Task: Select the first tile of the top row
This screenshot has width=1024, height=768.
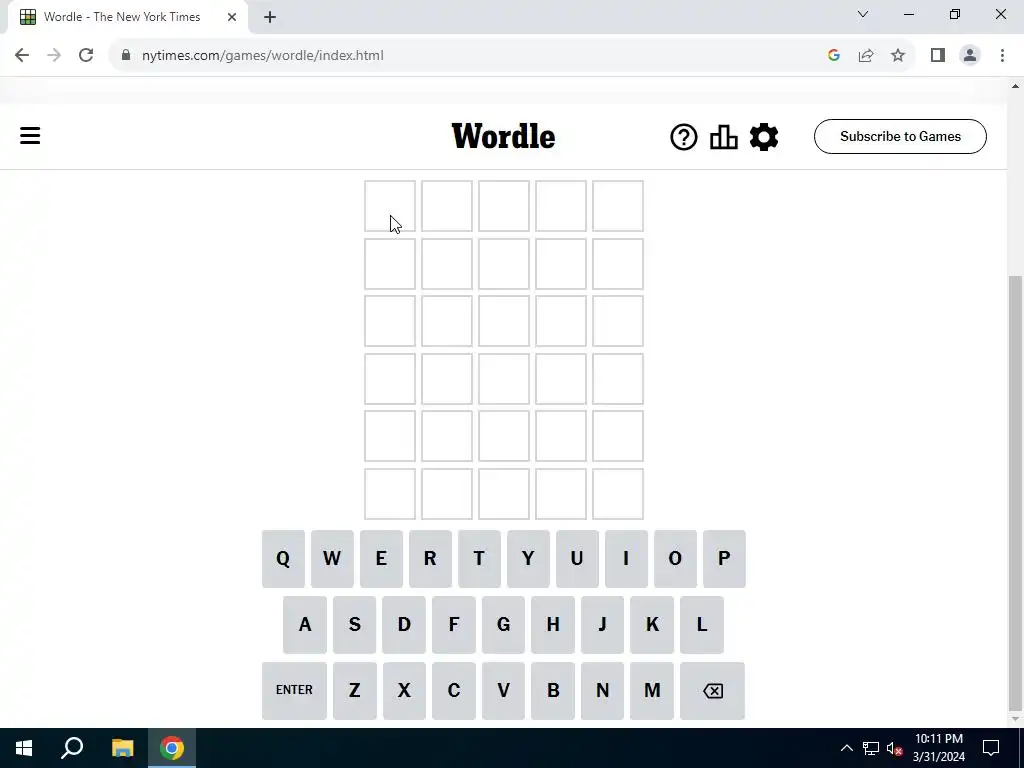Action: click(x=390, y=206)
